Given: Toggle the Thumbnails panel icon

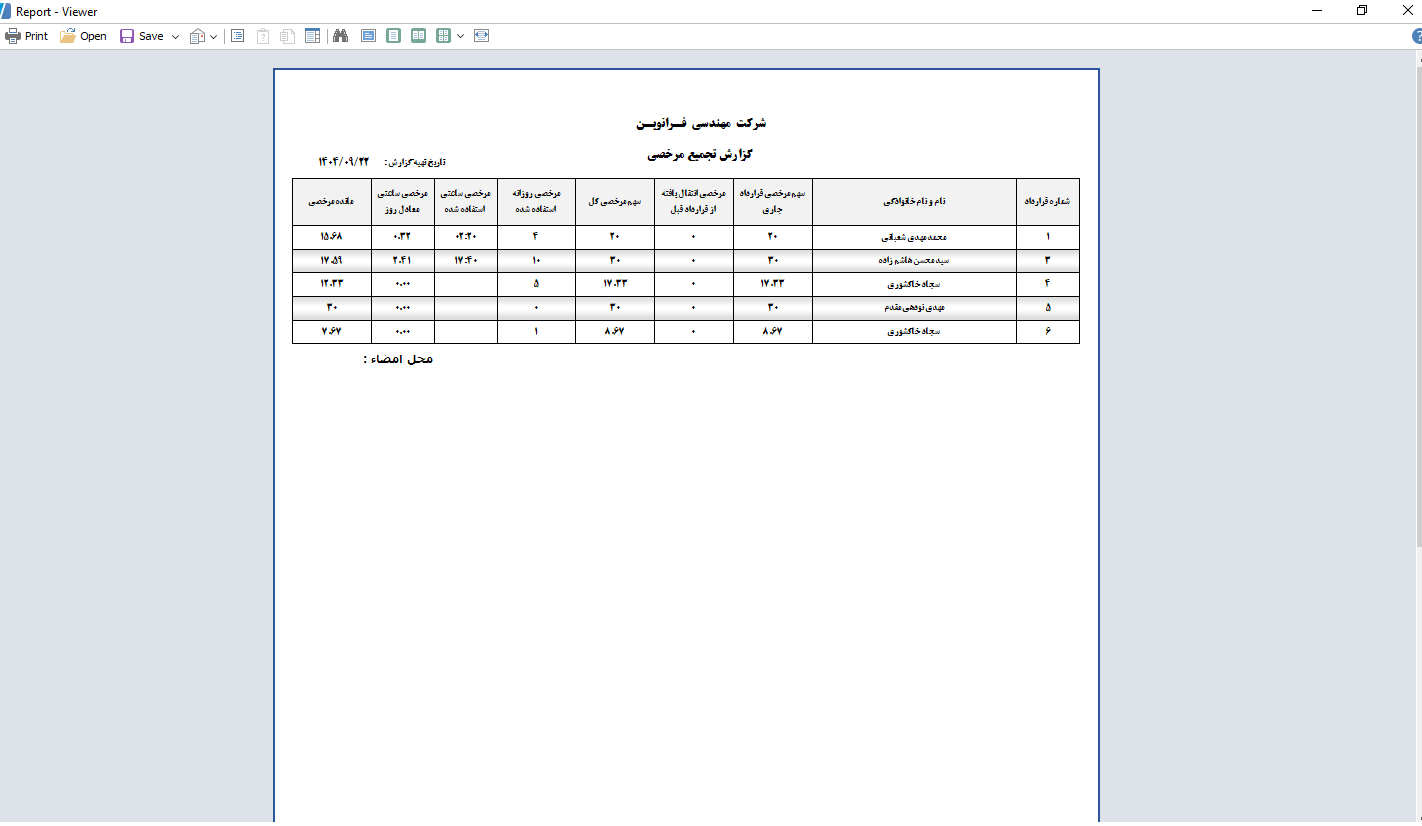Looking at the screenshot, I should [313, 36].
